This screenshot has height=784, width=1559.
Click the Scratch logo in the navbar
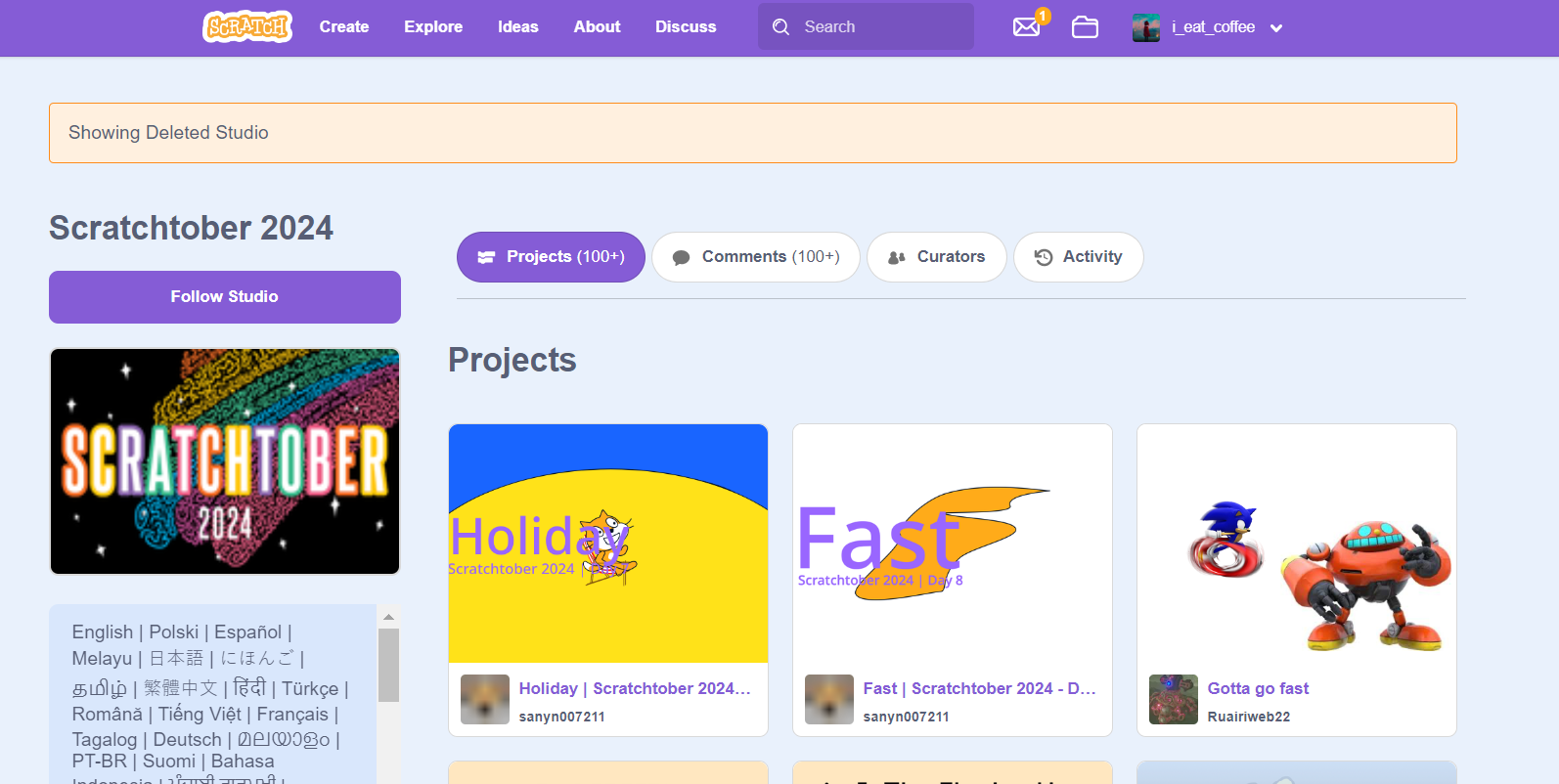tap(247, 26)
